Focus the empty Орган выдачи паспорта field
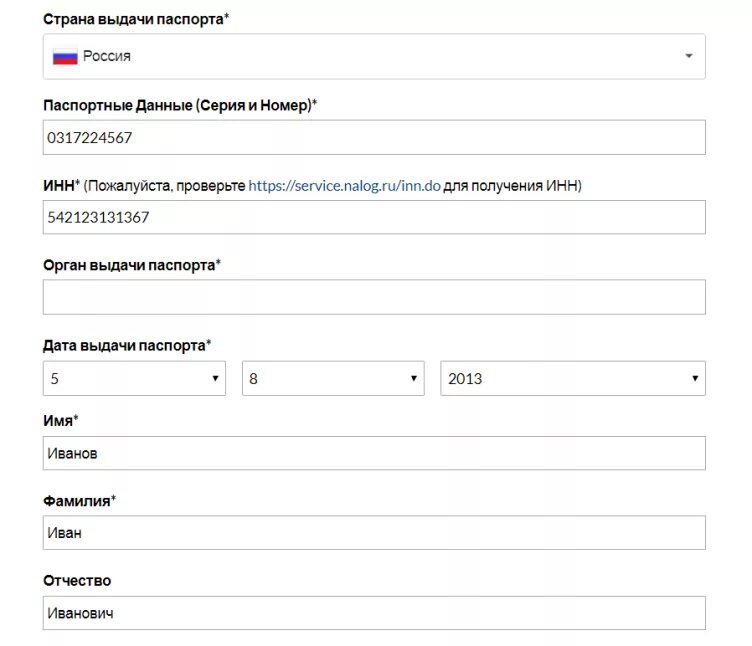Screen dimensions: 752x646 point(373,297)
